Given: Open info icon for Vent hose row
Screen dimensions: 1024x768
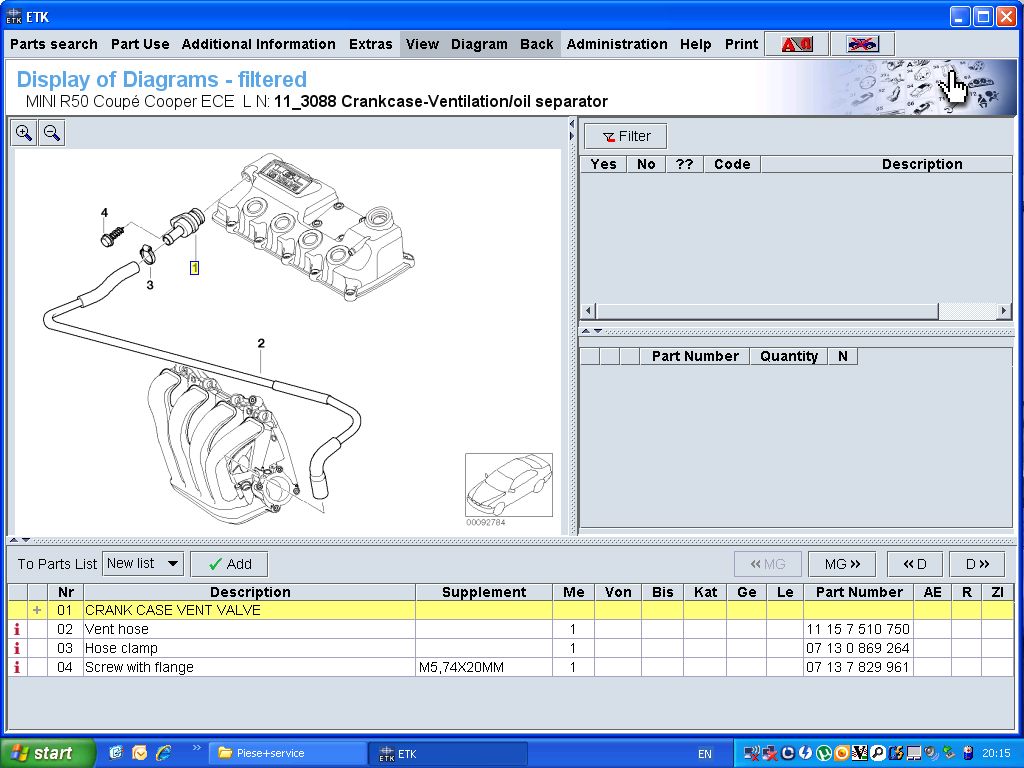Looking at the screenshot, I should pos(17,629).
